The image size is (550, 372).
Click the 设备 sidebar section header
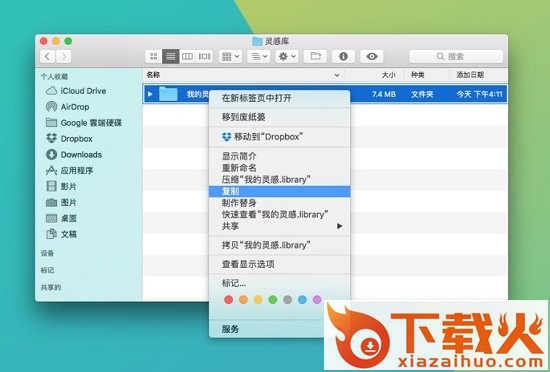[47, 253]
